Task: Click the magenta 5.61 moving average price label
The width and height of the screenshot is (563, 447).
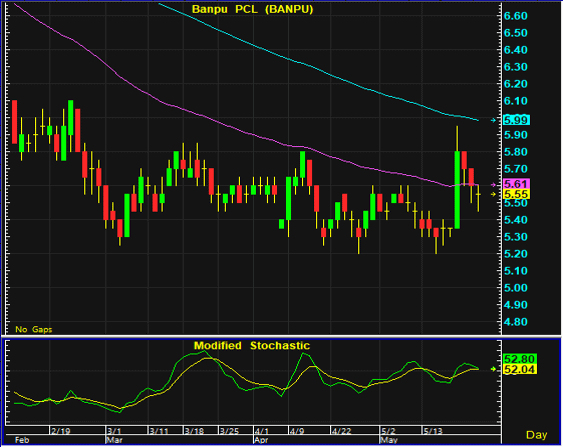Action: click(x=516, y=184)
